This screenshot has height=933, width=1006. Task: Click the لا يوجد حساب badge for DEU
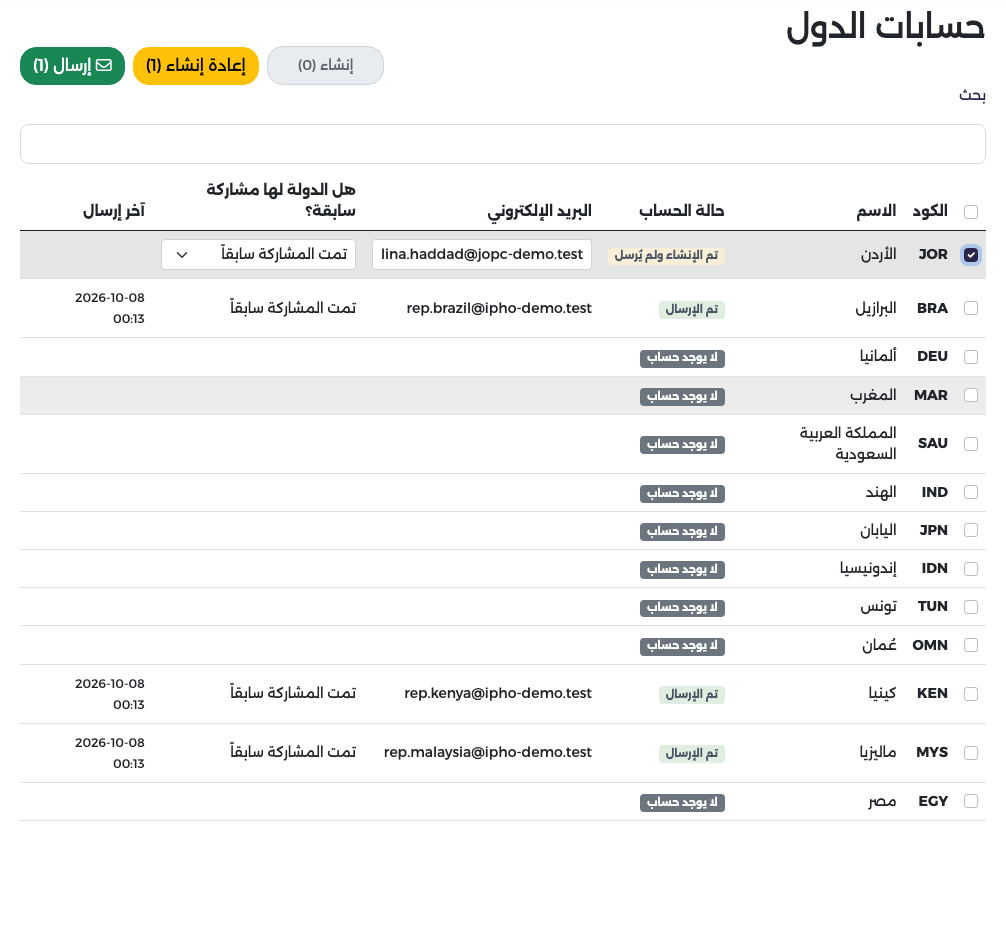(x=682, y=358)
